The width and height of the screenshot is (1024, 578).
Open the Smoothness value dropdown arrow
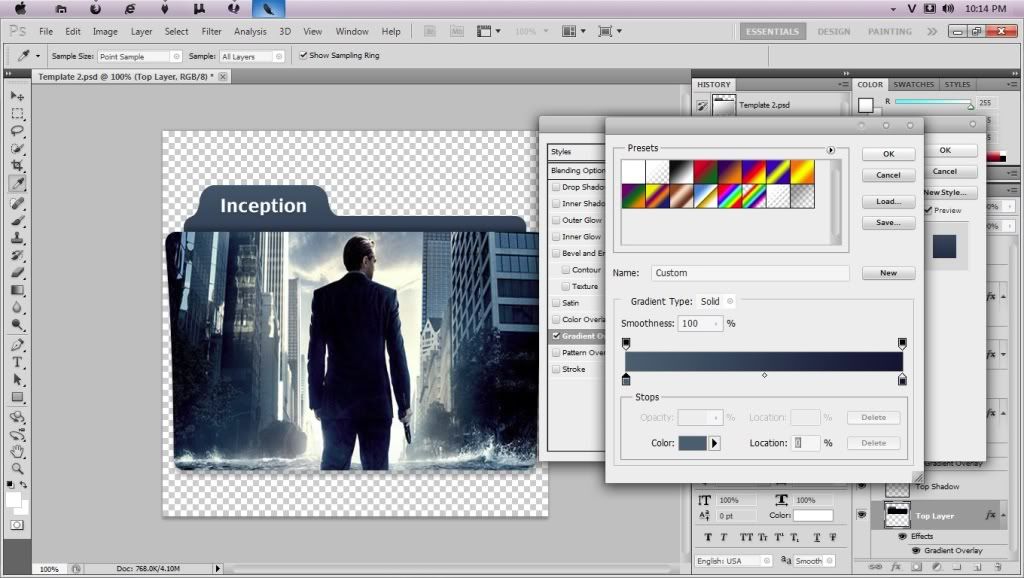(716, 323)
